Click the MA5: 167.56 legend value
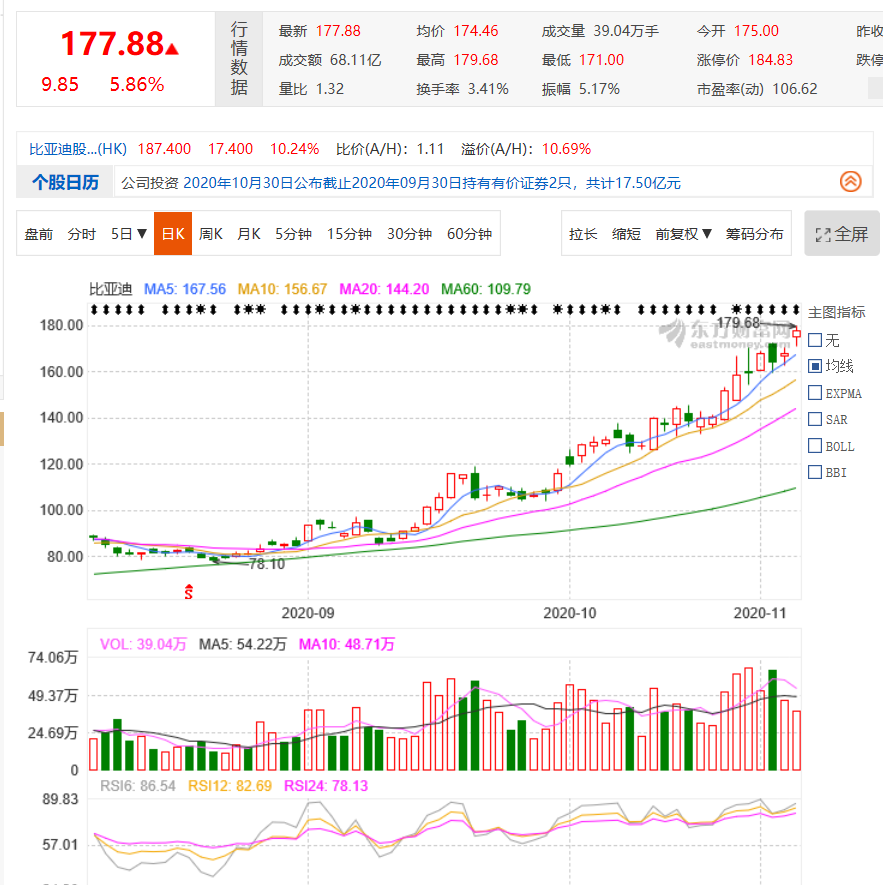 pyautogui.click(x=185, y=289)
